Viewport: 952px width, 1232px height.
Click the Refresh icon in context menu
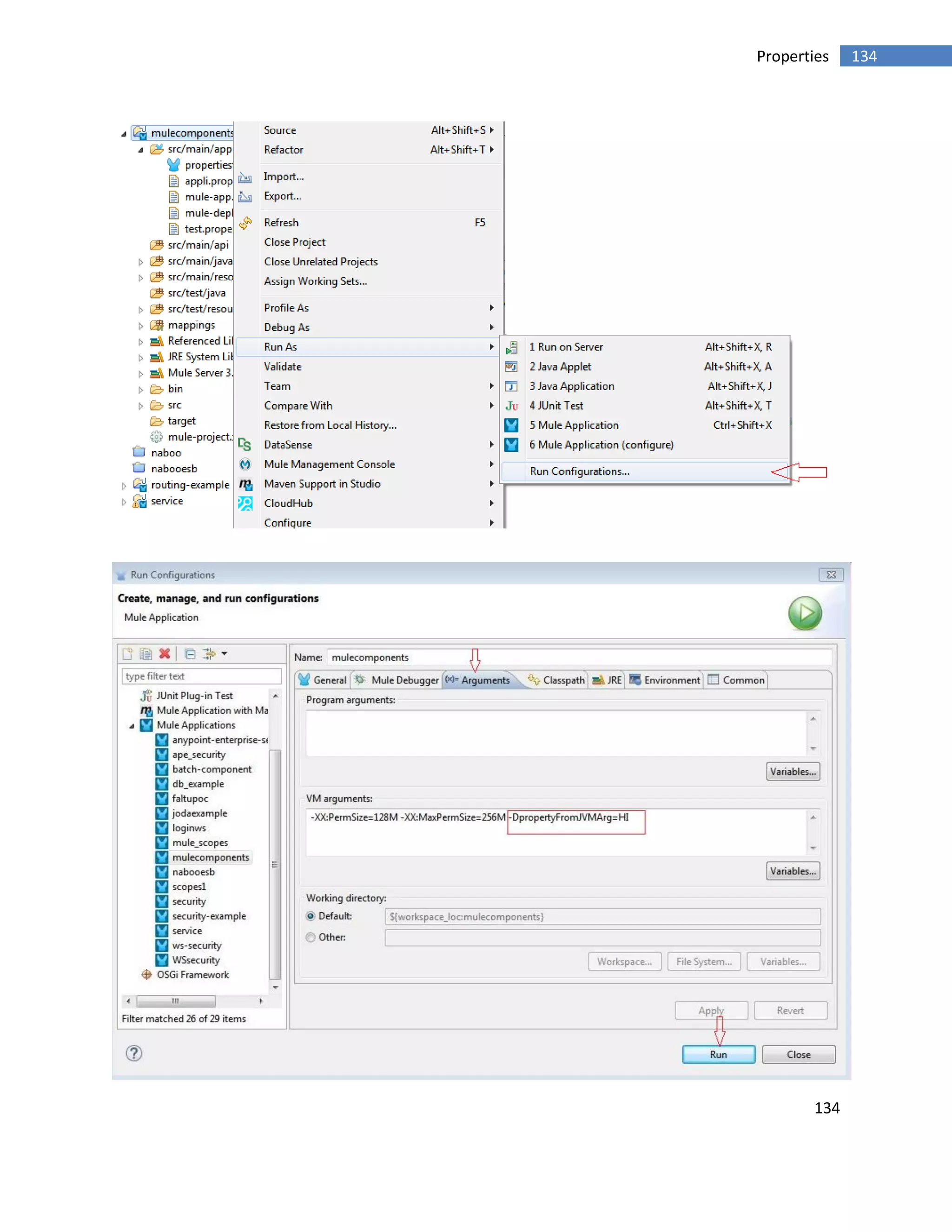pos(245,223)
